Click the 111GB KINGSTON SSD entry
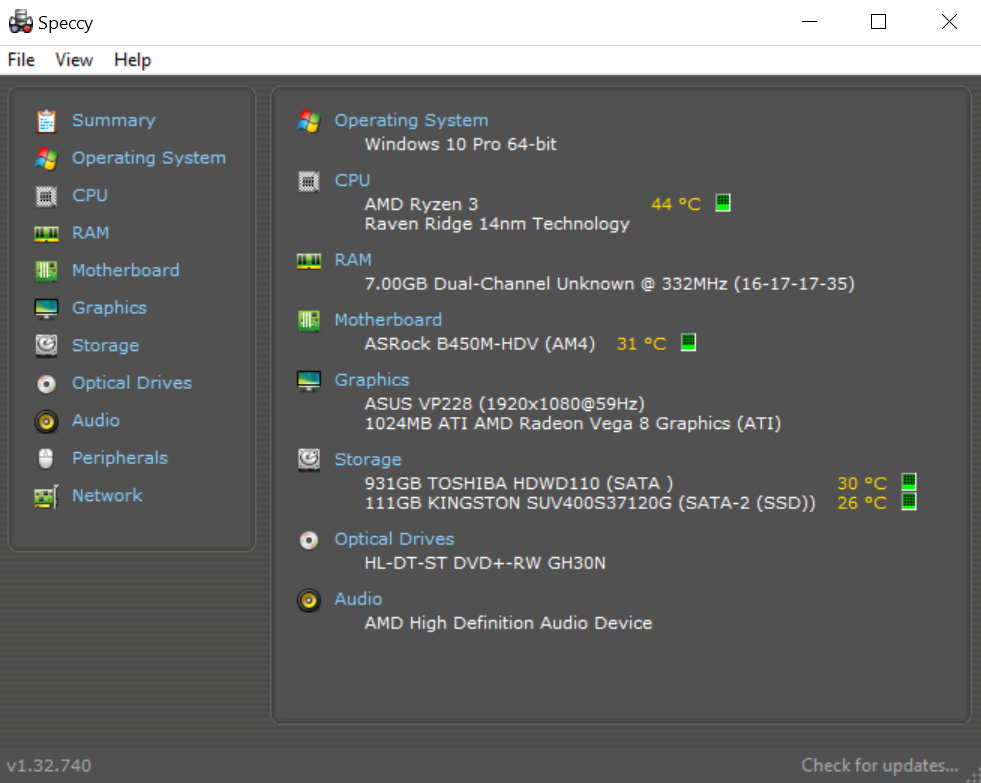Viewport: 981px width, 783px height. pyautogui.click(x=590, y=503)
